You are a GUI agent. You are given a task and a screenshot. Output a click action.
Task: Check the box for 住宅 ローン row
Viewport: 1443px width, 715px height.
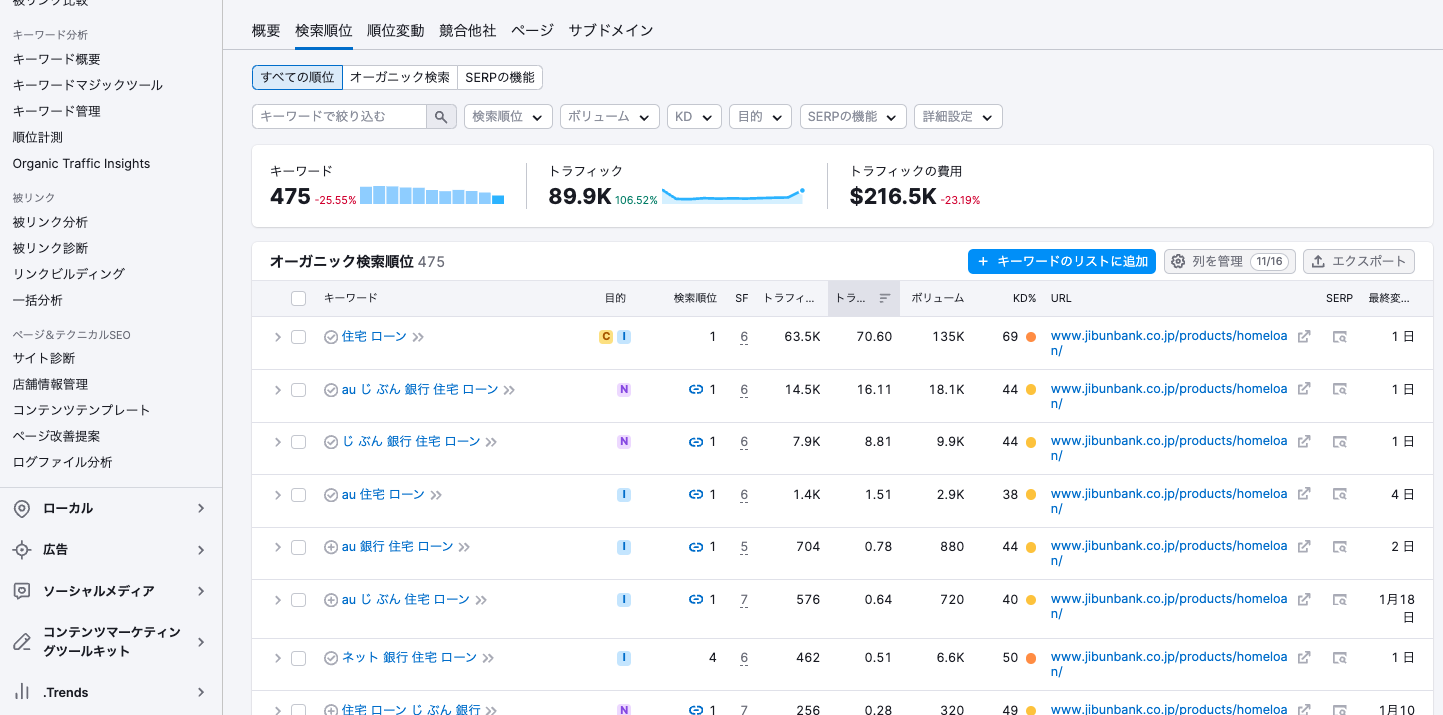tap(298, 337)
